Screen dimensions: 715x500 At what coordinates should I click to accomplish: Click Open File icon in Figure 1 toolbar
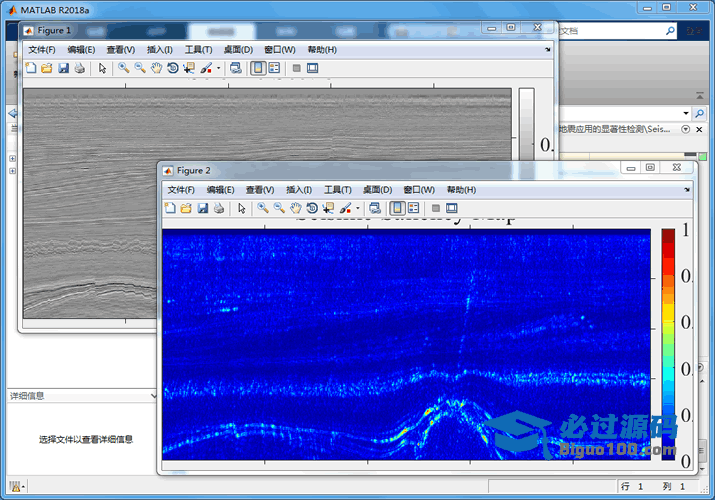coord(46,69)
